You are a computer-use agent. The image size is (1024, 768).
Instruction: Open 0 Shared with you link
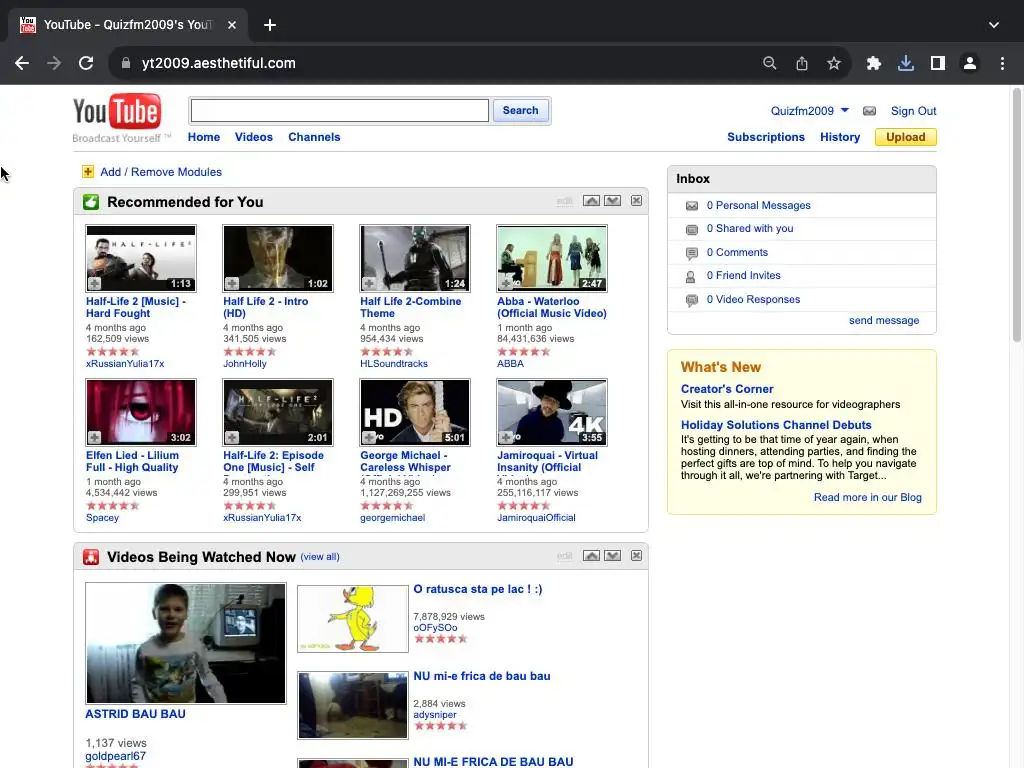(x=750, y=229)
